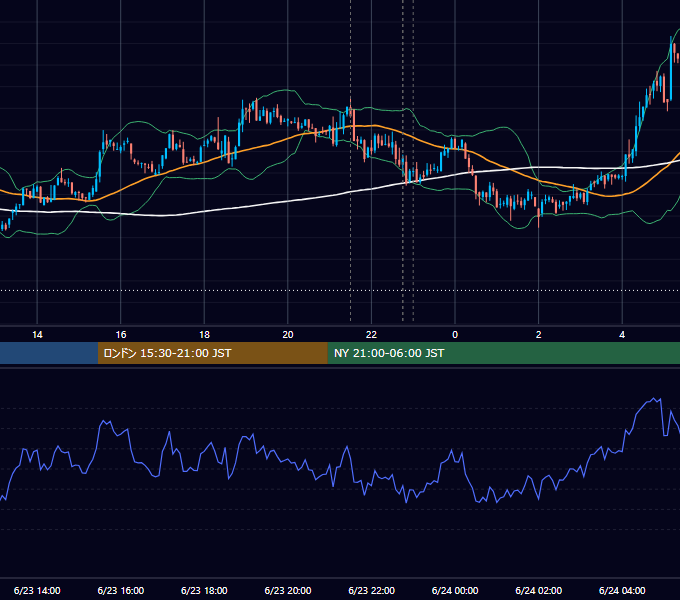Click the 6/23 14:00 date label
The height and width of the screenshot is (600, 680).
point(37,590)
